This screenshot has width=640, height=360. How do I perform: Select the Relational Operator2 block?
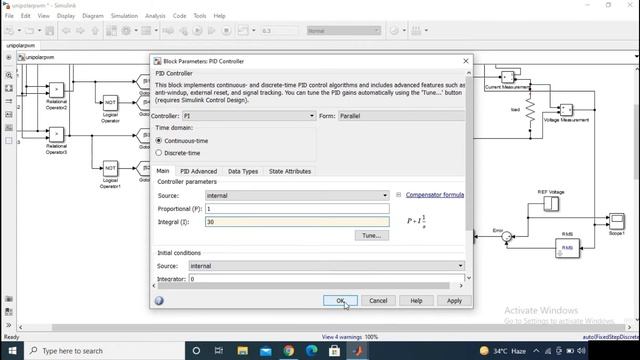pos(56,90)
